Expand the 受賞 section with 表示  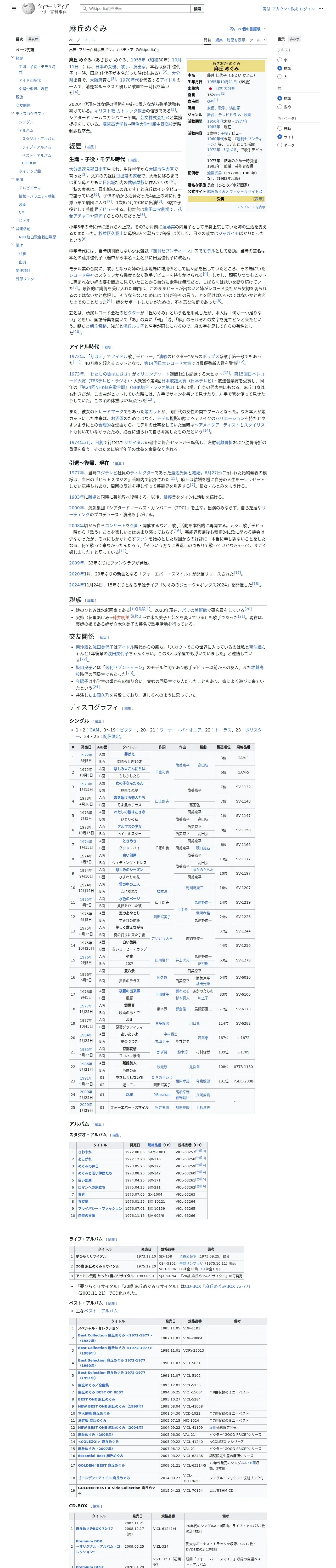pos(259,199)
